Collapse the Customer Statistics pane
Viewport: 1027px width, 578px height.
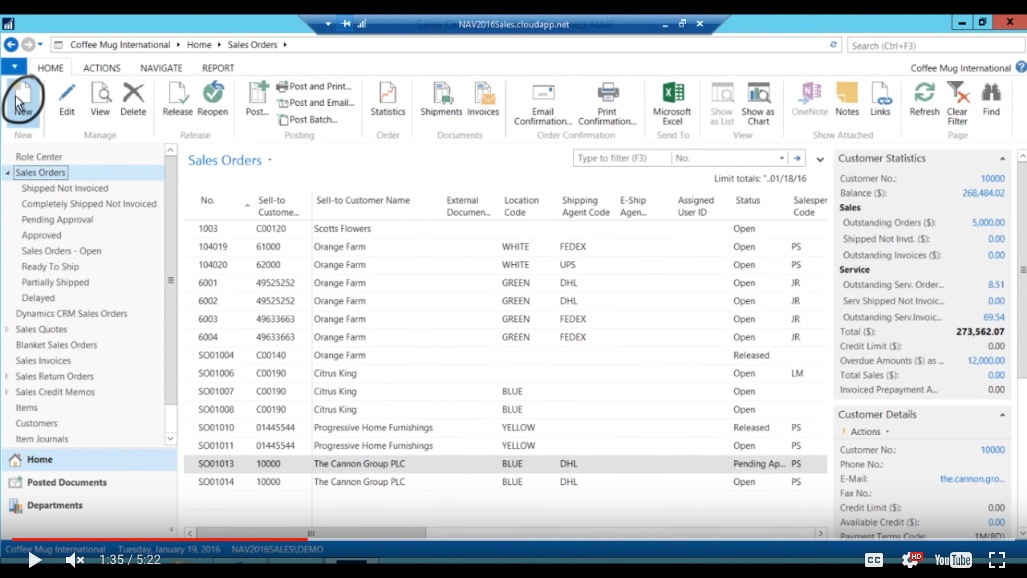[1003, 158]
